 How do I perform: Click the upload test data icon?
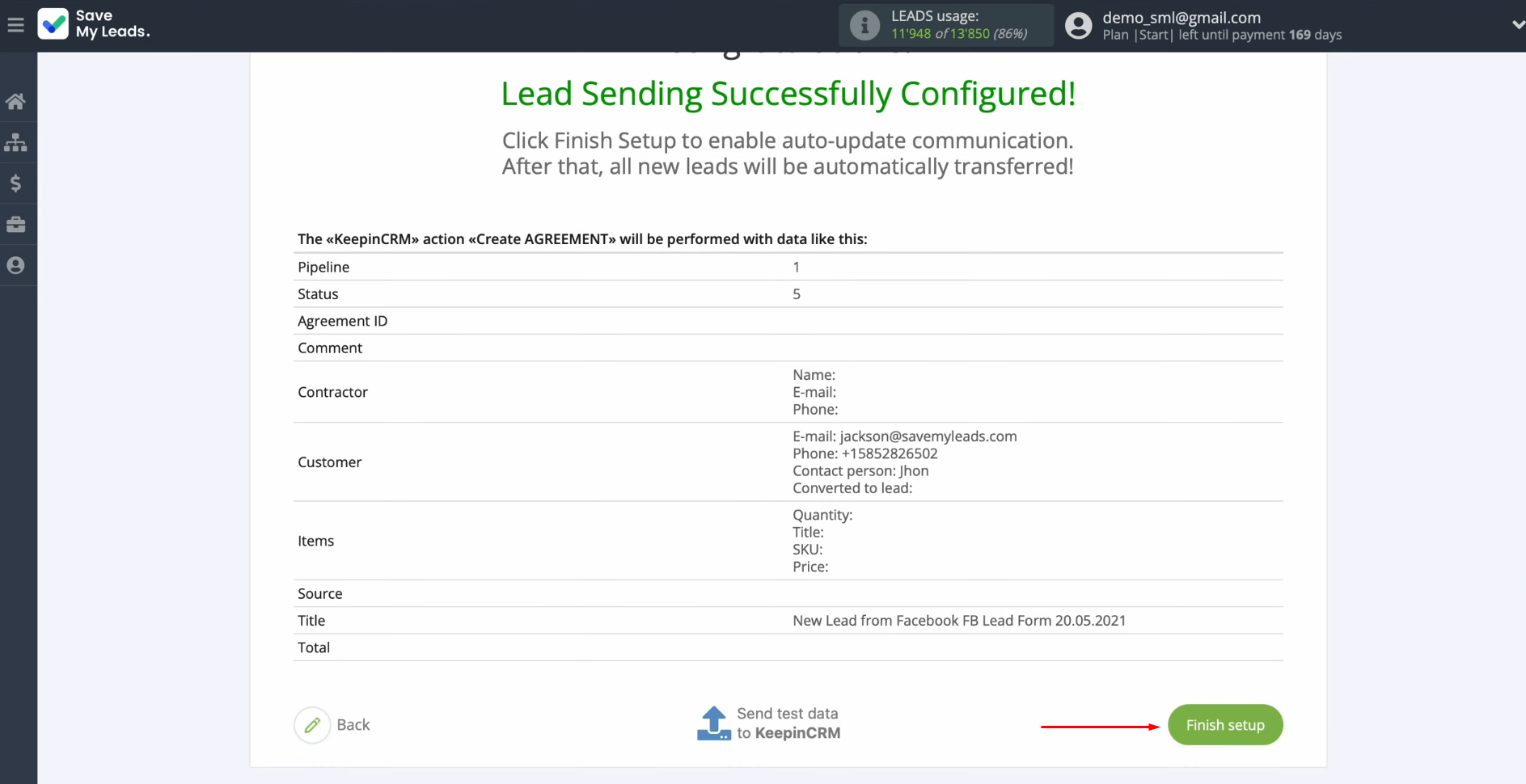click(714, 723)
